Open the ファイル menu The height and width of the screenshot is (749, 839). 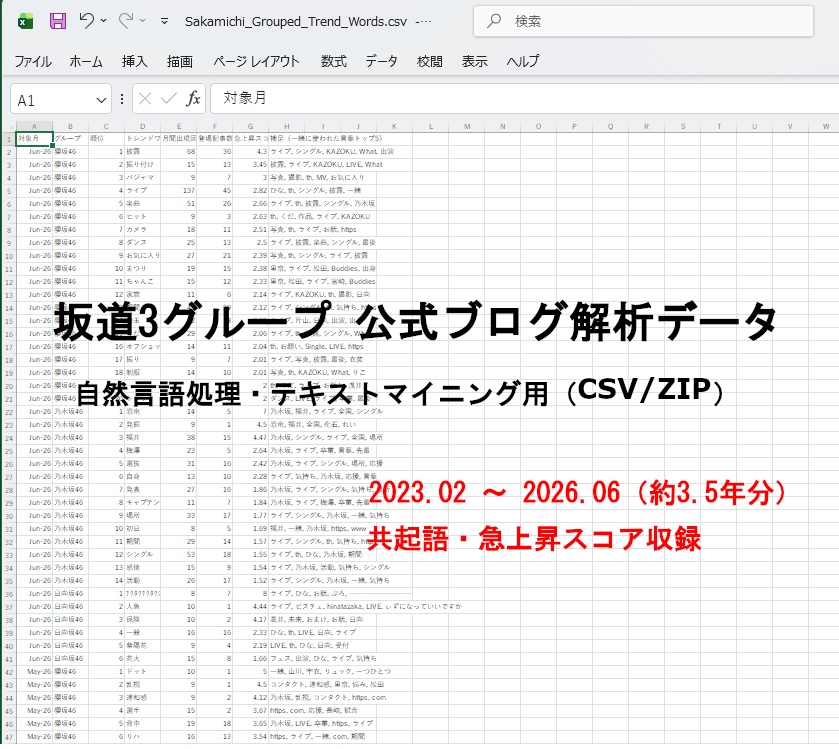tap(33, 62)
